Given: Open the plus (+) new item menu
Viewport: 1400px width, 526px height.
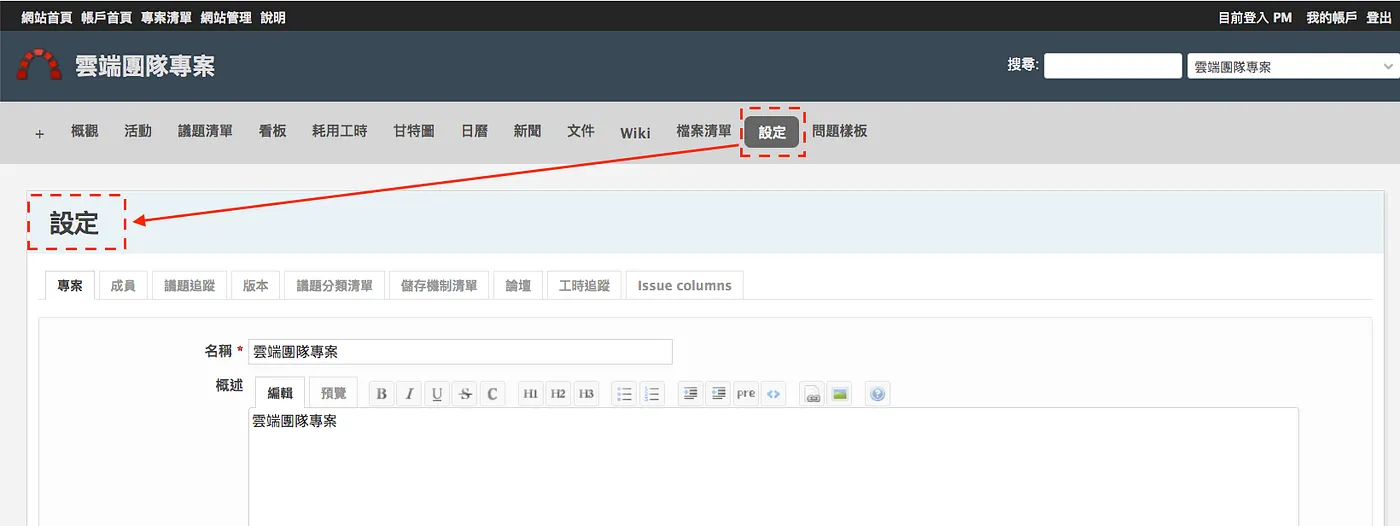Looking at the screenshot, I should point(40,133).
